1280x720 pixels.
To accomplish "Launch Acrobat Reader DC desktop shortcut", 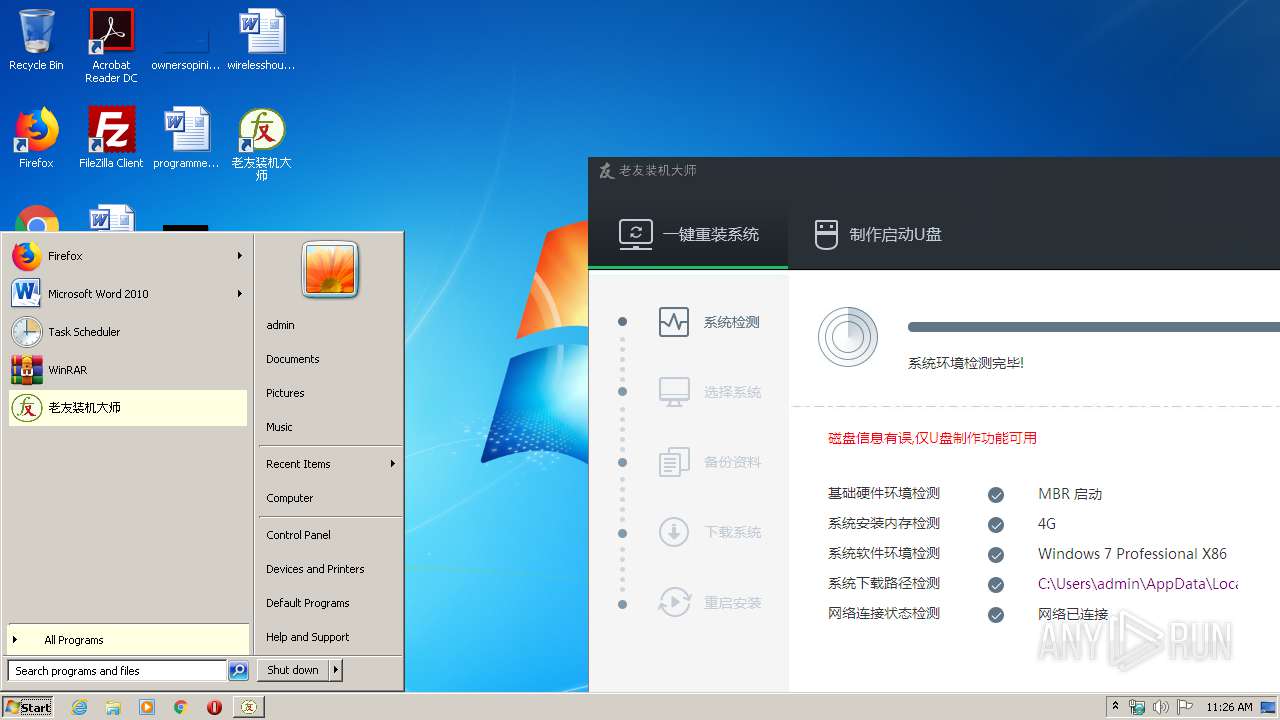I will (111, 46).
